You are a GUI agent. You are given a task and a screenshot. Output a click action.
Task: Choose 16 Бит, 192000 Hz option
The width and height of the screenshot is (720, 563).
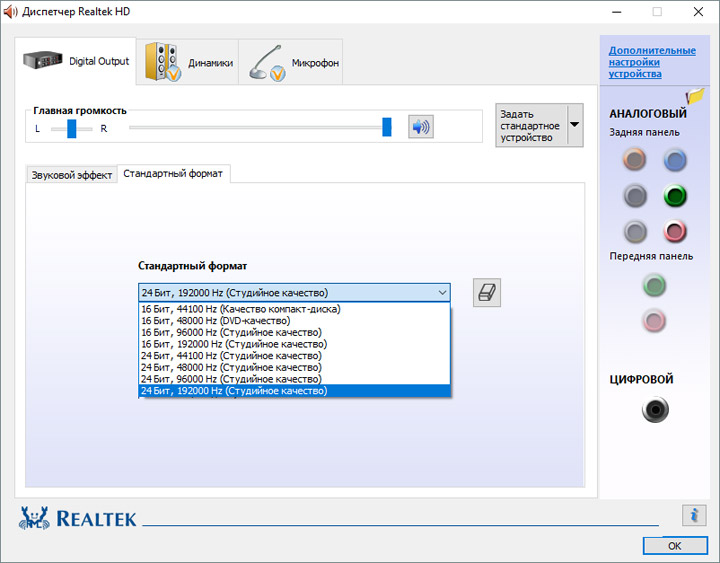click(x=294, y=344)
